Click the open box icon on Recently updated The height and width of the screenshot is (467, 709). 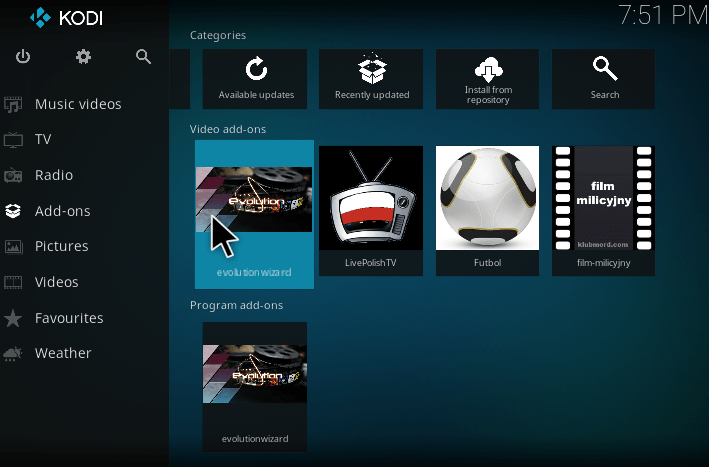372,69
